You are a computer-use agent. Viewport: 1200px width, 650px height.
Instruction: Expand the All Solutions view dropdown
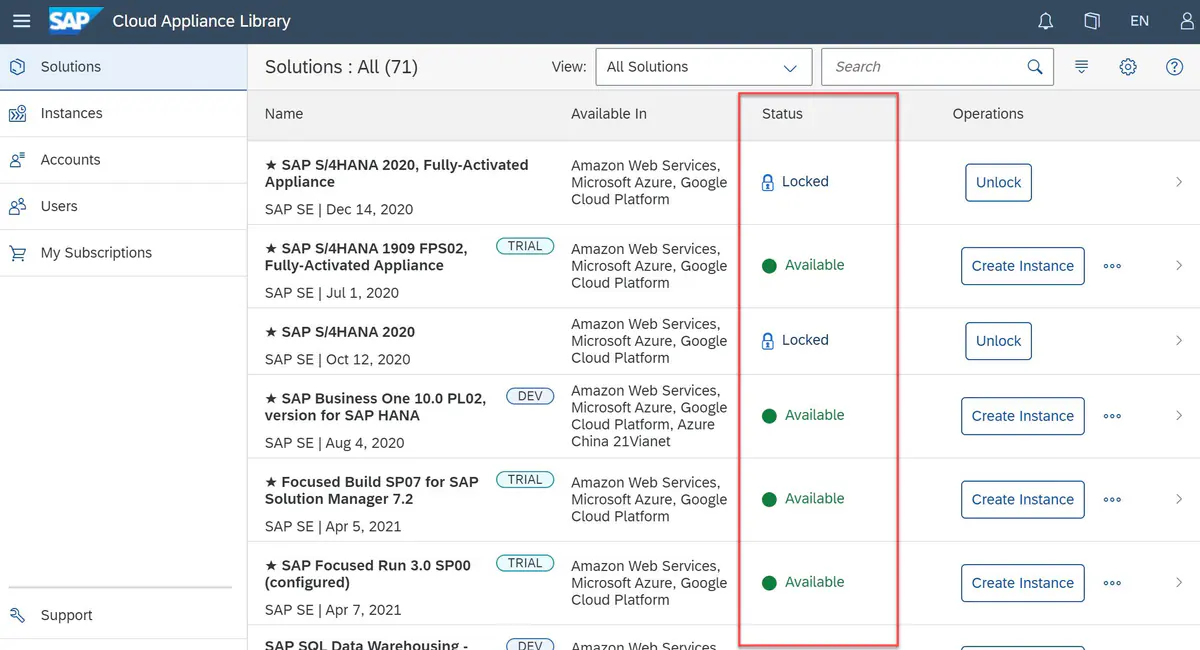pyautogui.click(x=703, y=67)
